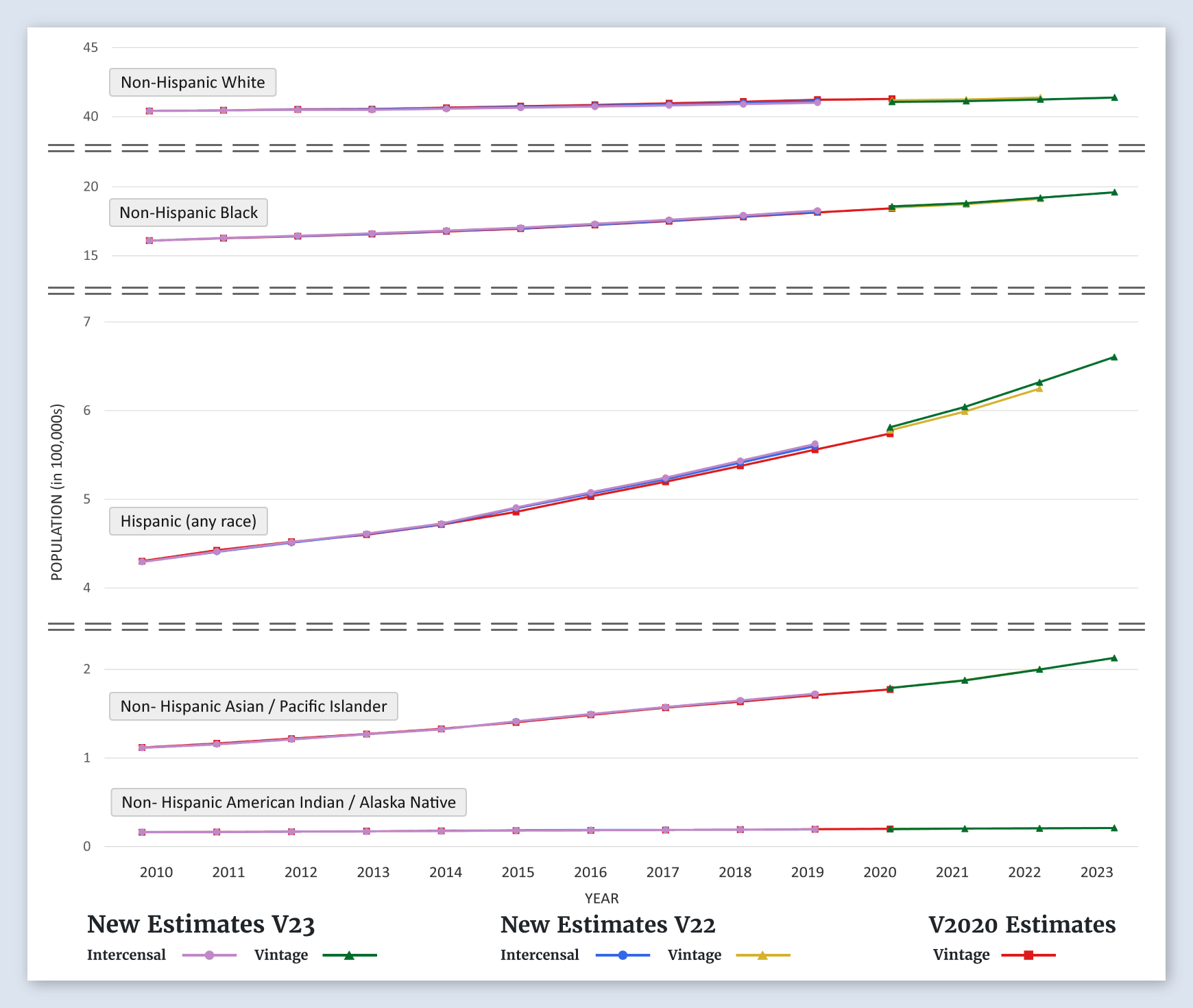Screen dimensions: 1193x1008
Task: Select the Non-Hispanic Black series label
Action: (x=189, y=213)
